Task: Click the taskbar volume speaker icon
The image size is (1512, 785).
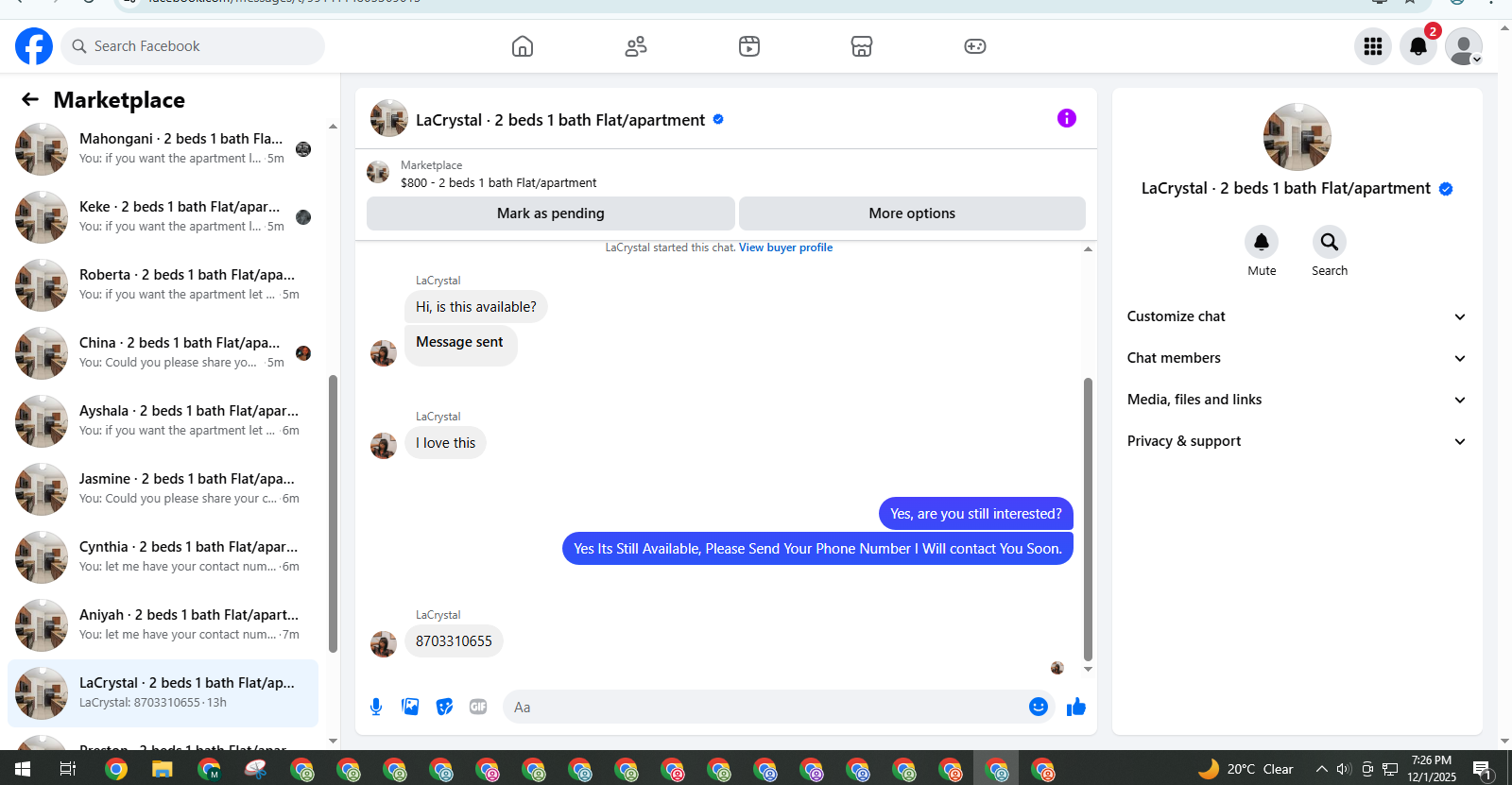Action: 1344,769
